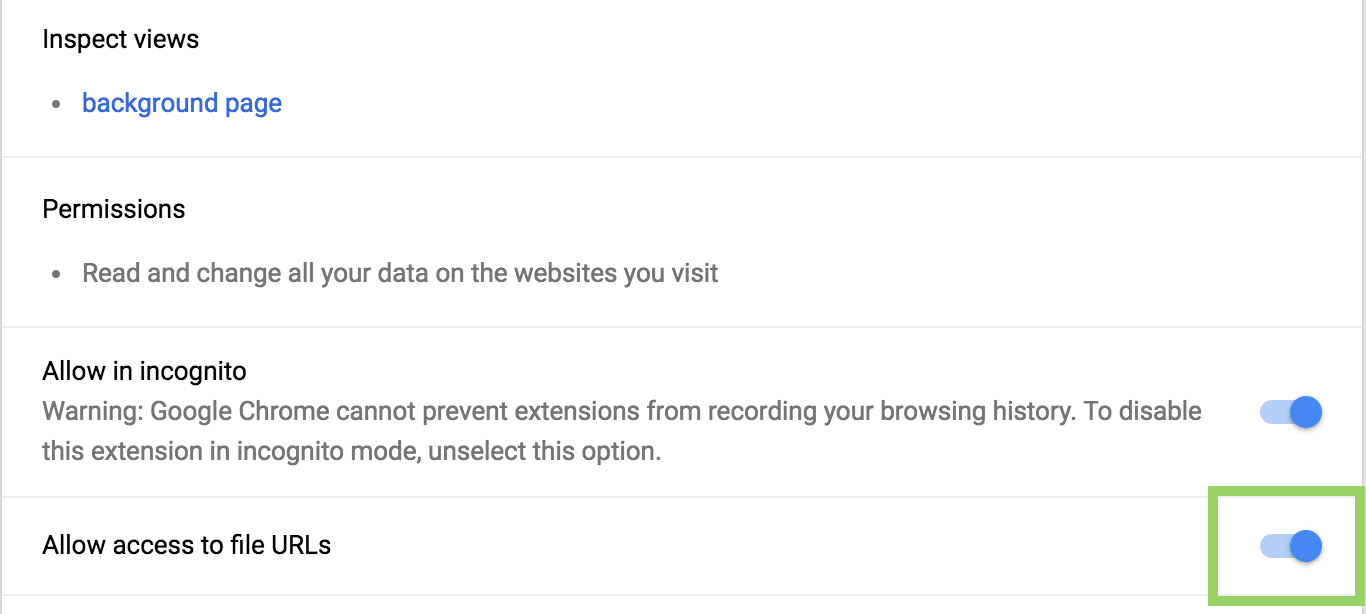1366x614 pixels.
Task: Select the Inspect views heading
Action: tap(120, 39)
